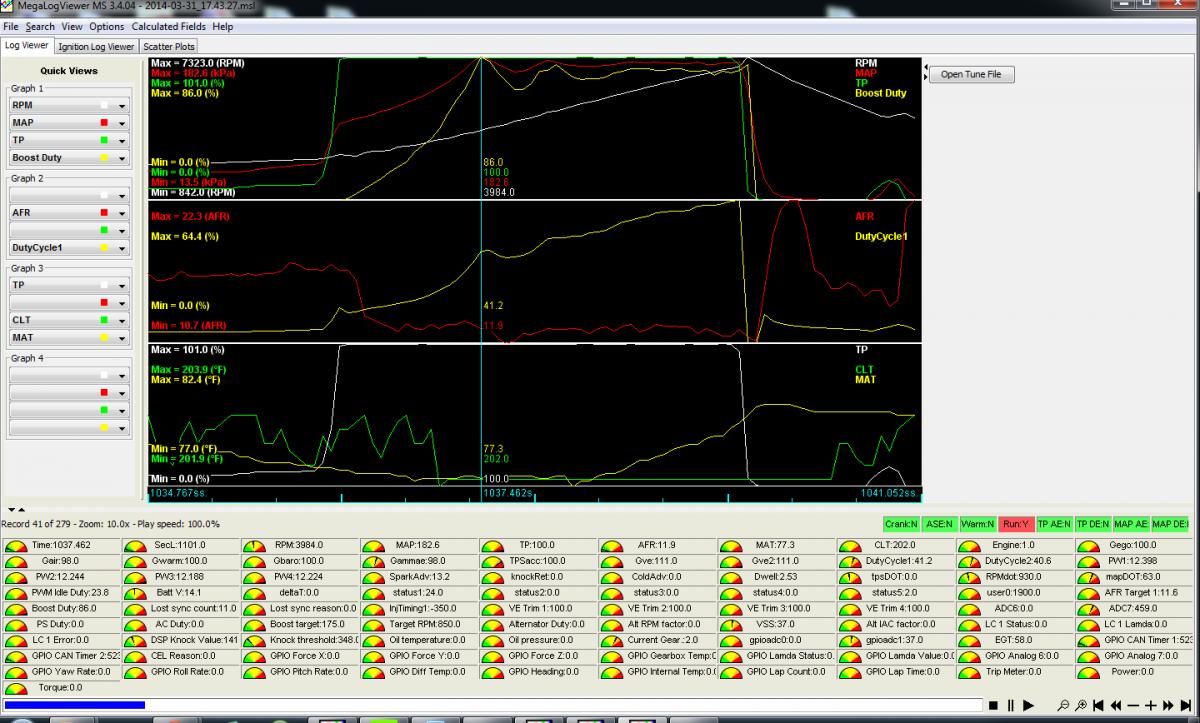Expand the AFR field dropdown in Graph 2
This screenshot has height=723, width=1200.
click(122, 213)
